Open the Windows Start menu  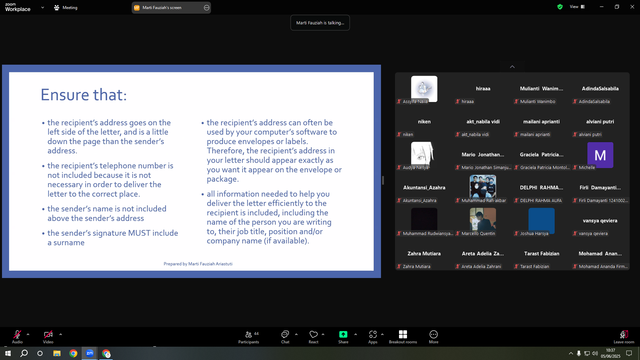[x=8, y=353]
